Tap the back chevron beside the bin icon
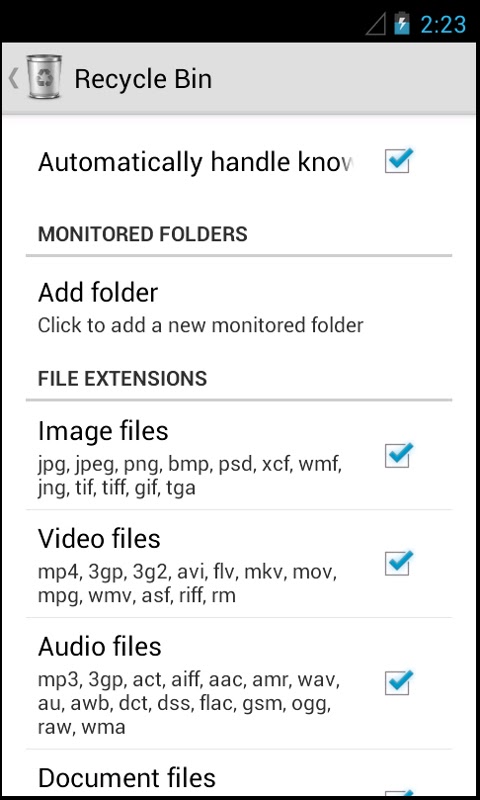 14,78
